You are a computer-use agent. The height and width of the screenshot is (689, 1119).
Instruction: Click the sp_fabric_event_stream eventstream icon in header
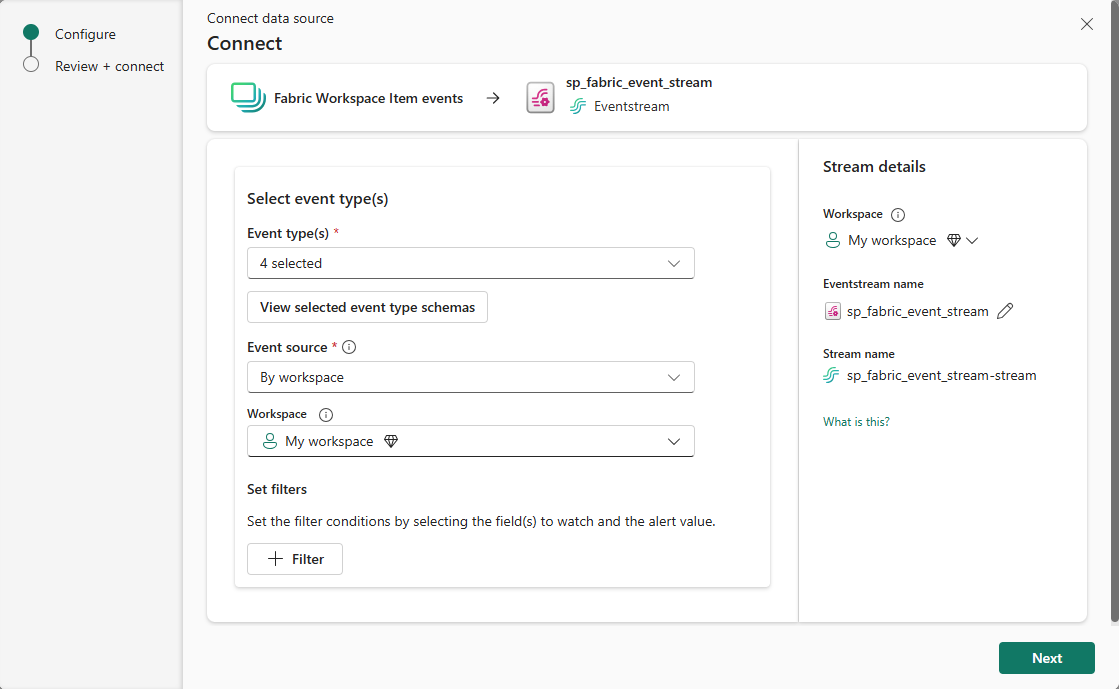click(540, 98)
